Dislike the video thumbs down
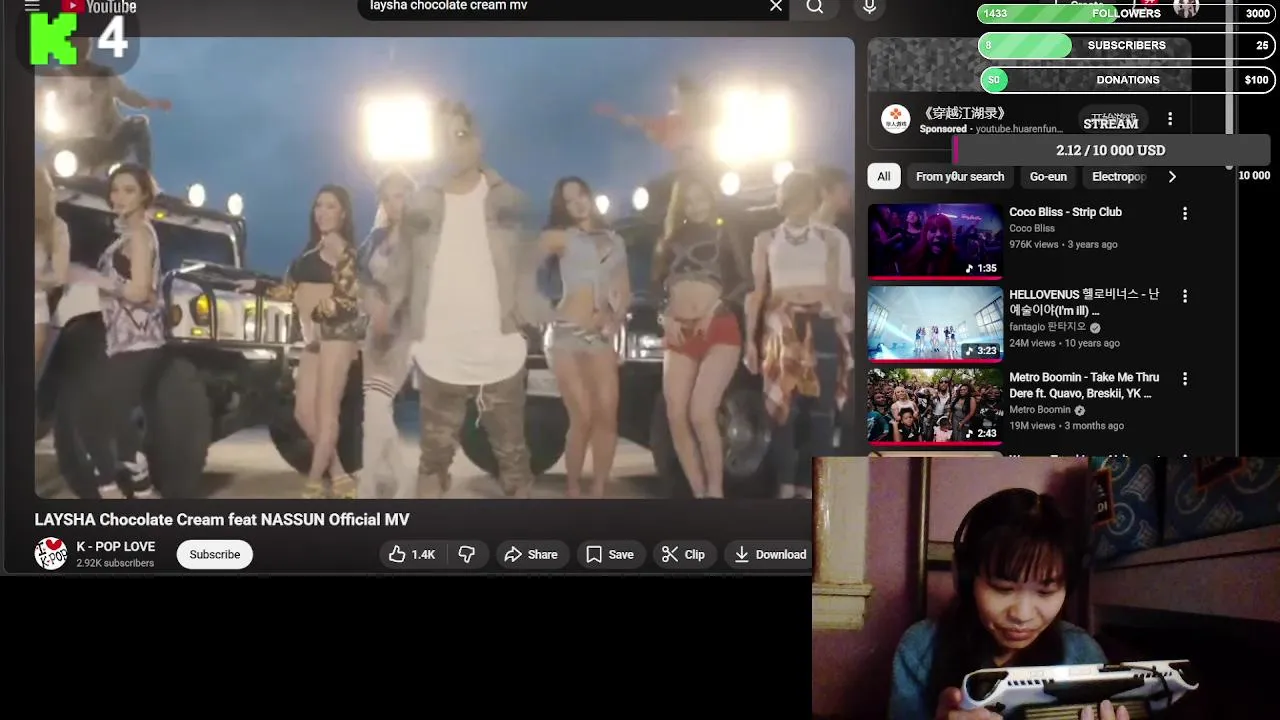 click(x=467, y=554)
